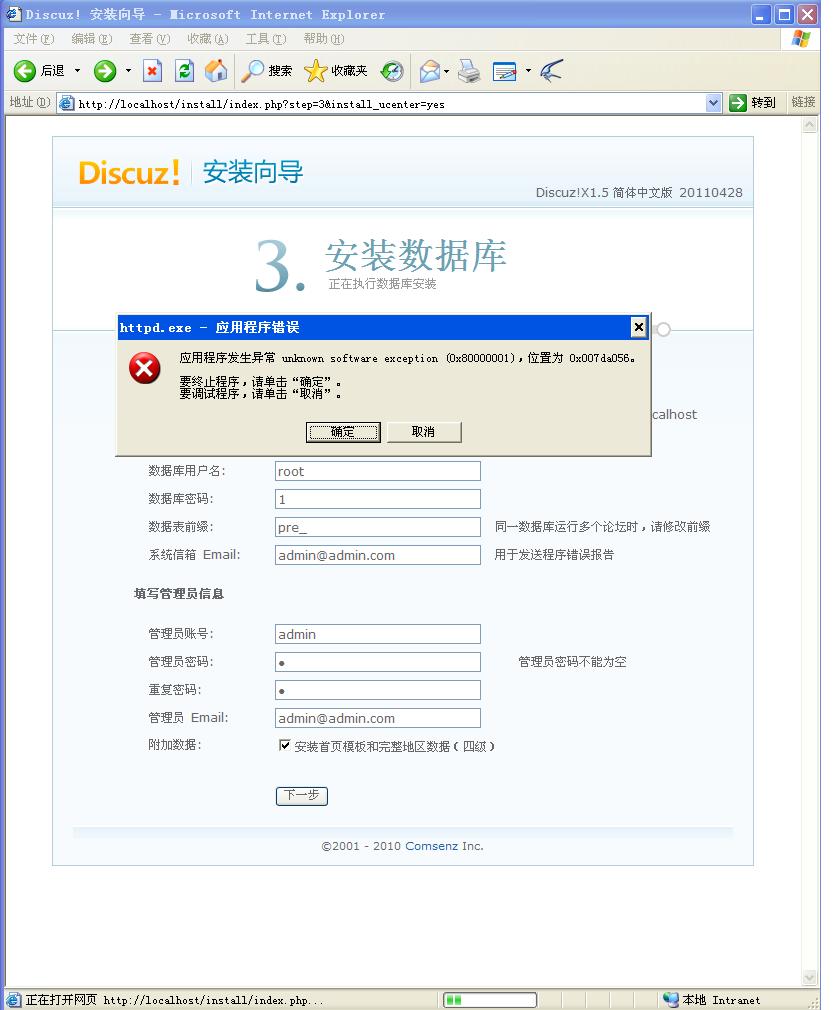Image resolution: width=840 pixels, height=1010 pixels.
Task: Click 确定 in the httpd.exe error dialog
Action: [343, 432]
